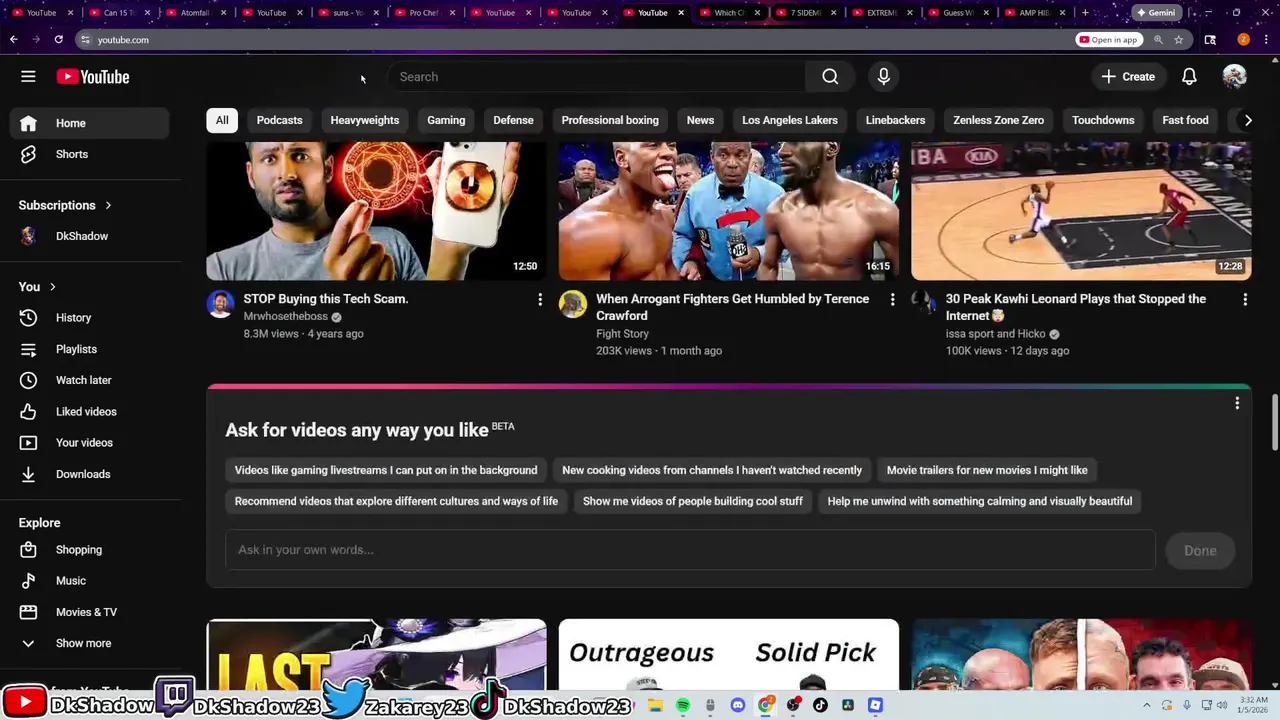Open Roblox Studio from taskbar
This screenshot has height=720, width=1280.
tap(875, 705)
